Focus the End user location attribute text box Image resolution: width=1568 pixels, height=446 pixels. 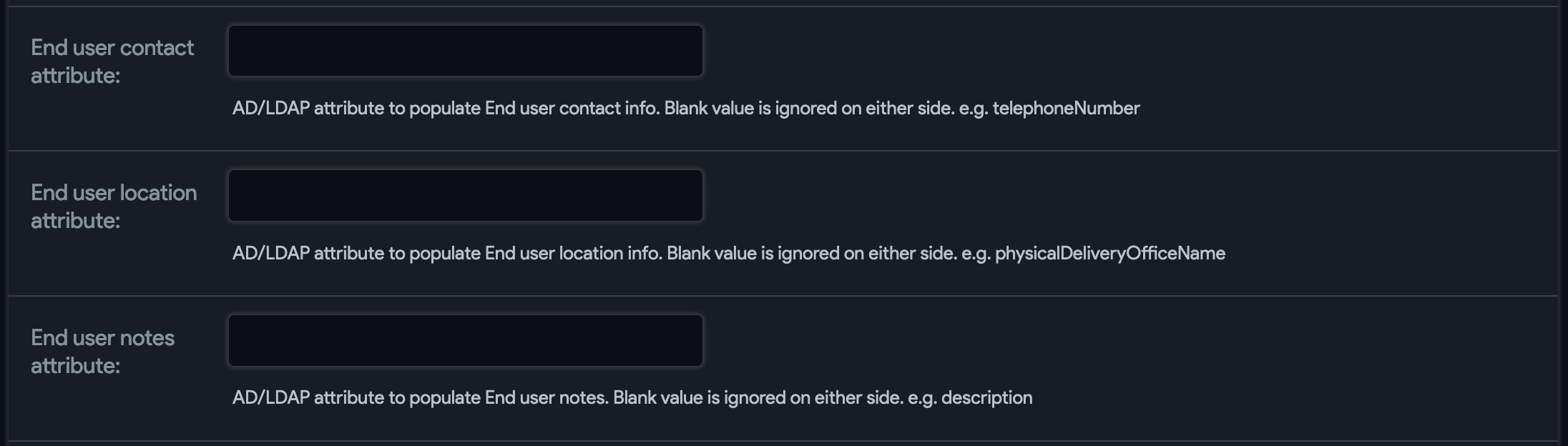(x=465, y=195)
